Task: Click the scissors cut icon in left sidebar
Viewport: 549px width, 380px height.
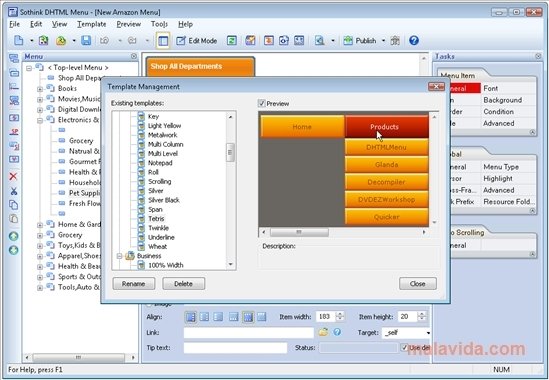Action: point(13,191)
